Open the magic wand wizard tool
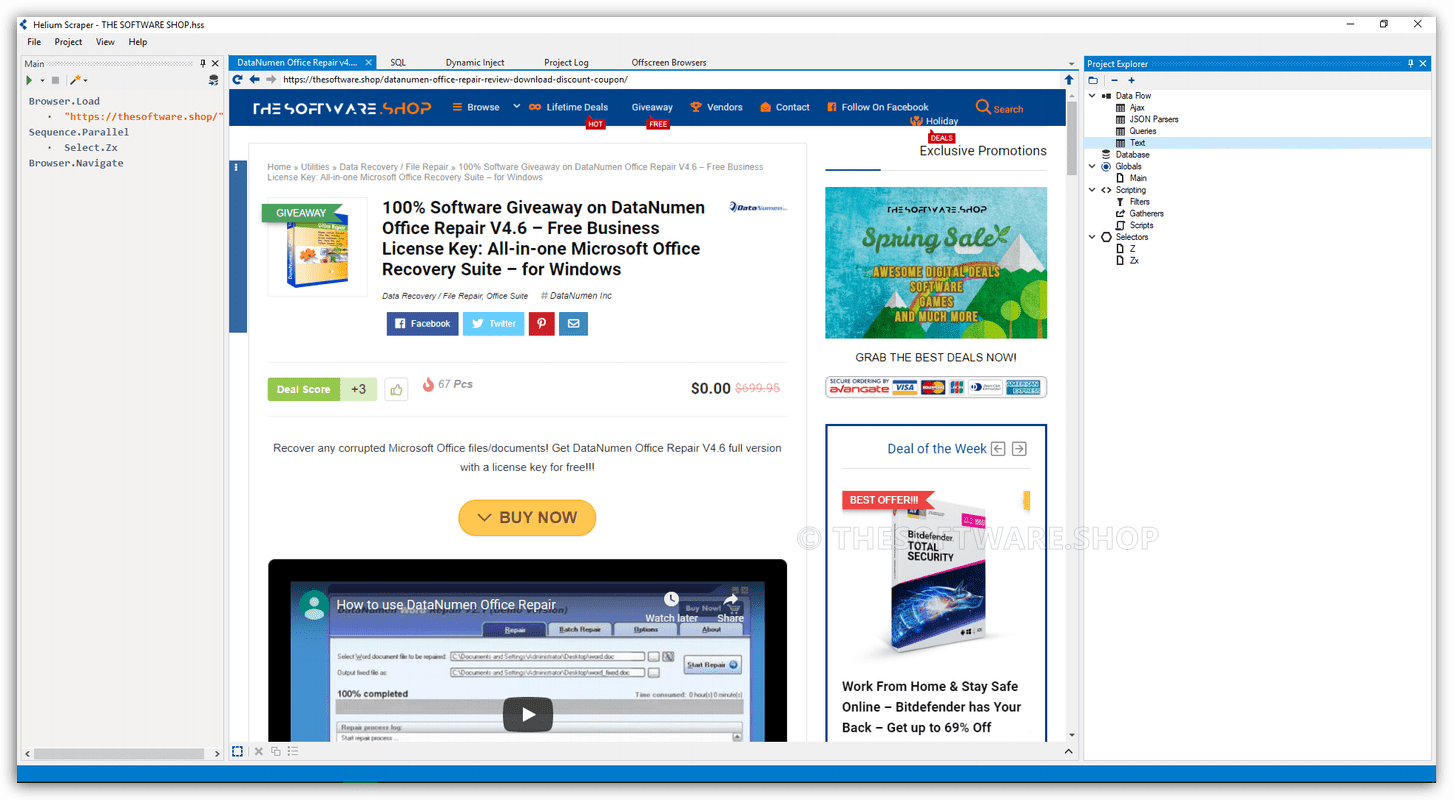The image size is (1454, 800). tap(75, 80)
